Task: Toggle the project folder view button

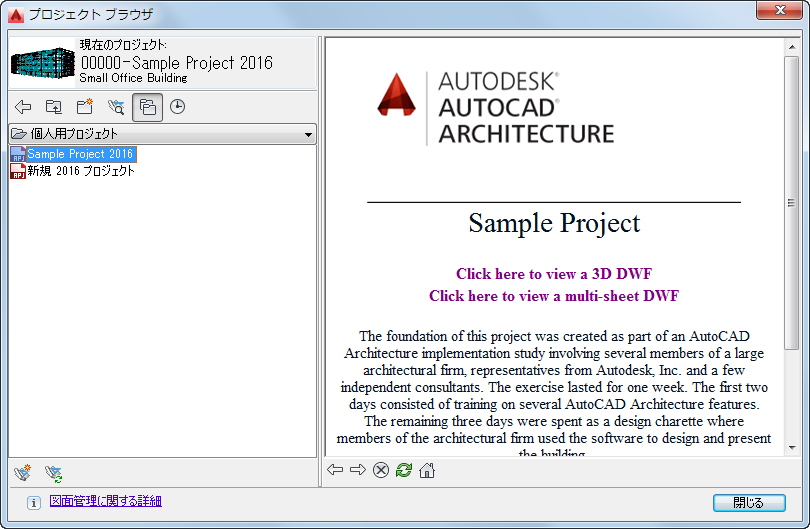Action: tap(147, 107)
